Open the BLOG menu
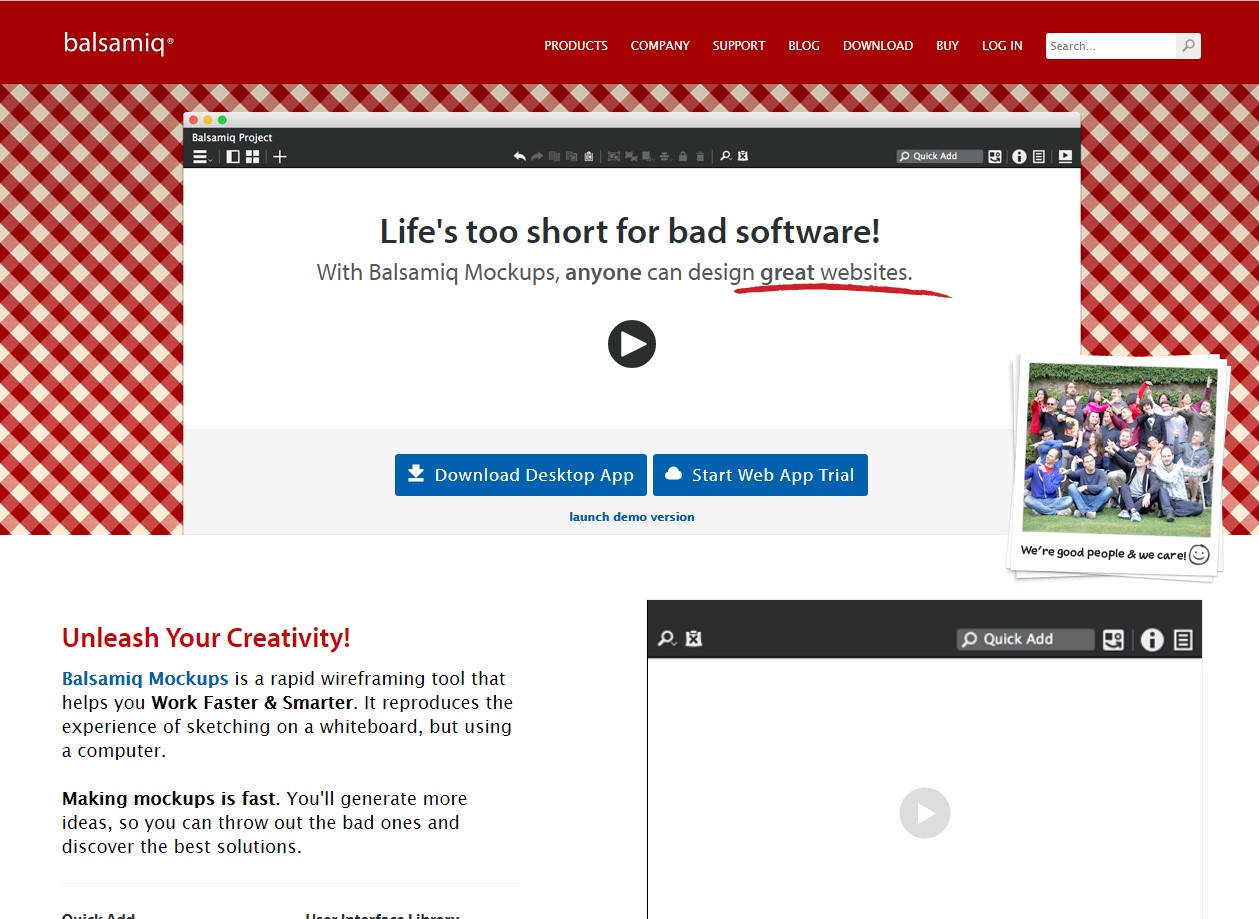This screenshot has width=1259, height=919. (803, 45)
